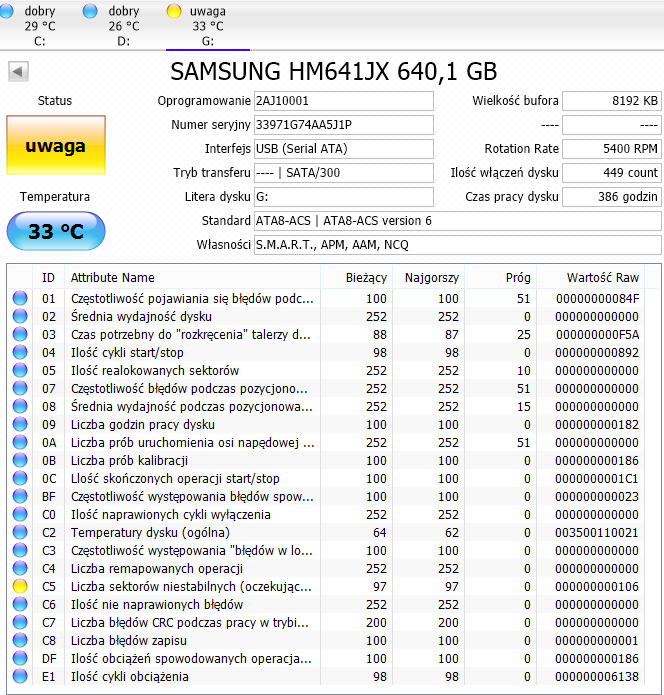Click the Standard field ATA8-ACS
The width and height of the screenshot is (664, 695).
457,221
